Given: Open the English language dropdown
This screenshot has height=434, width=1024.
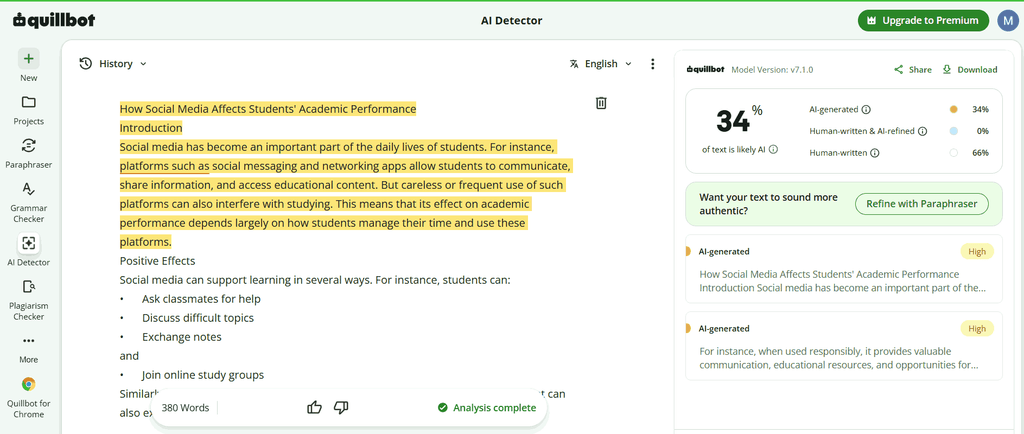Looking at the screenshot, I should click(x=601, y=64).
